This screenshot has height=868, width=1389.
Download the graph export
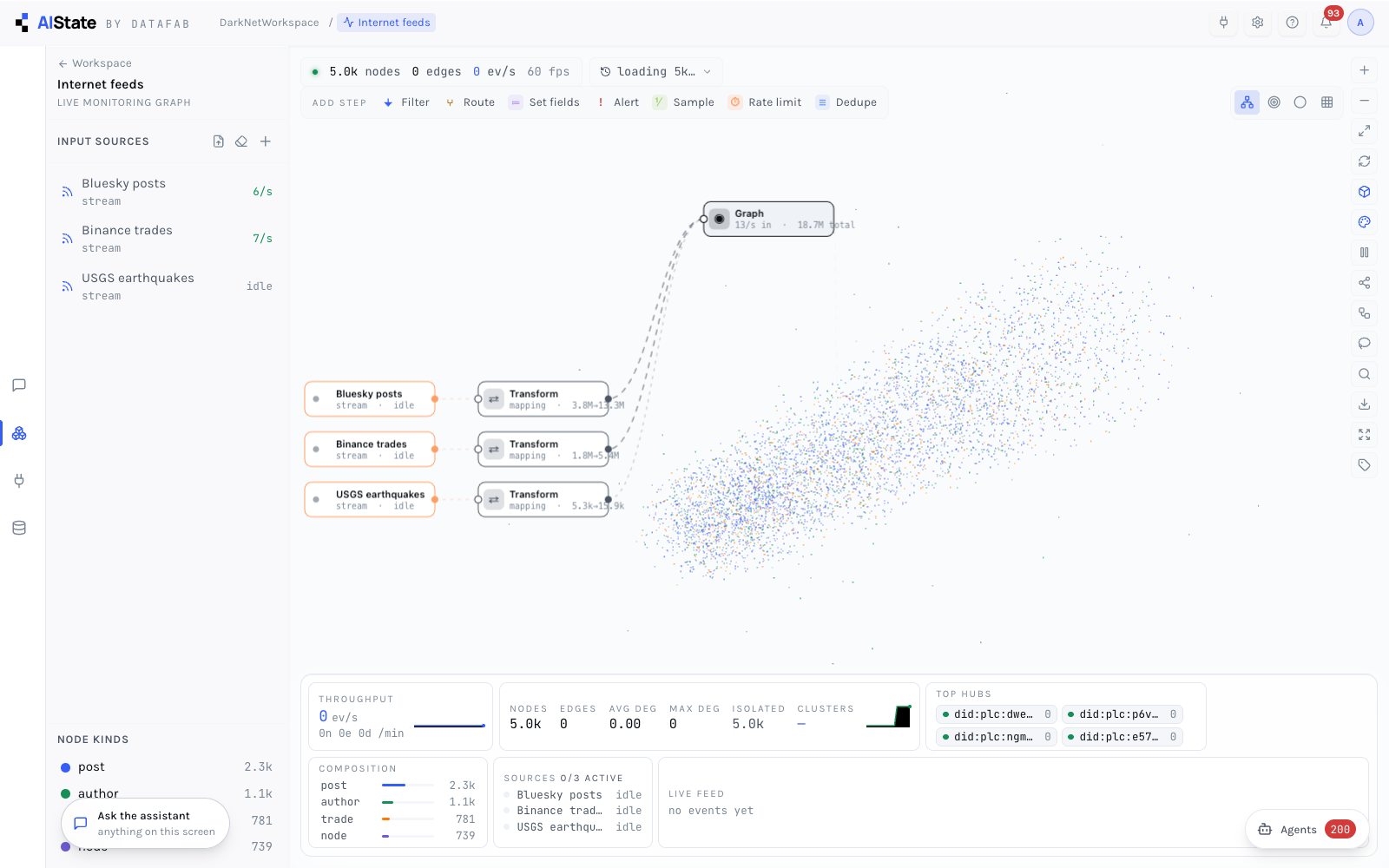pos(1364,404)
